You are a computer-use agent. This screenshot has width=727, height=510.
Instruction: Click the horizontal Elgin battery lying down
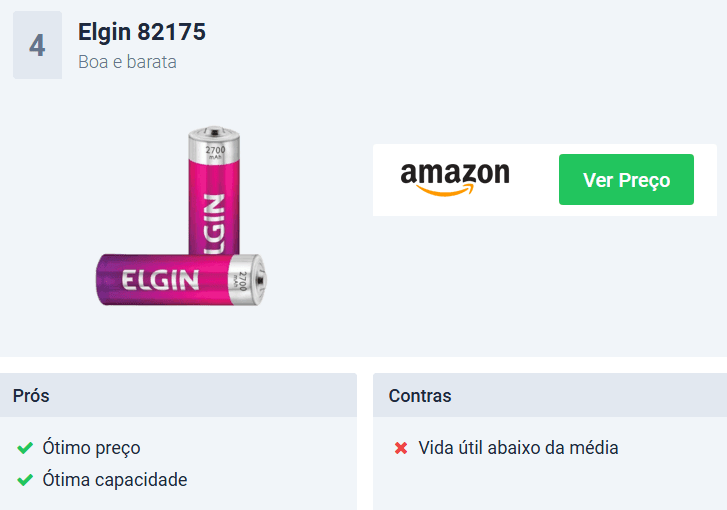click(x=181, y=280)
